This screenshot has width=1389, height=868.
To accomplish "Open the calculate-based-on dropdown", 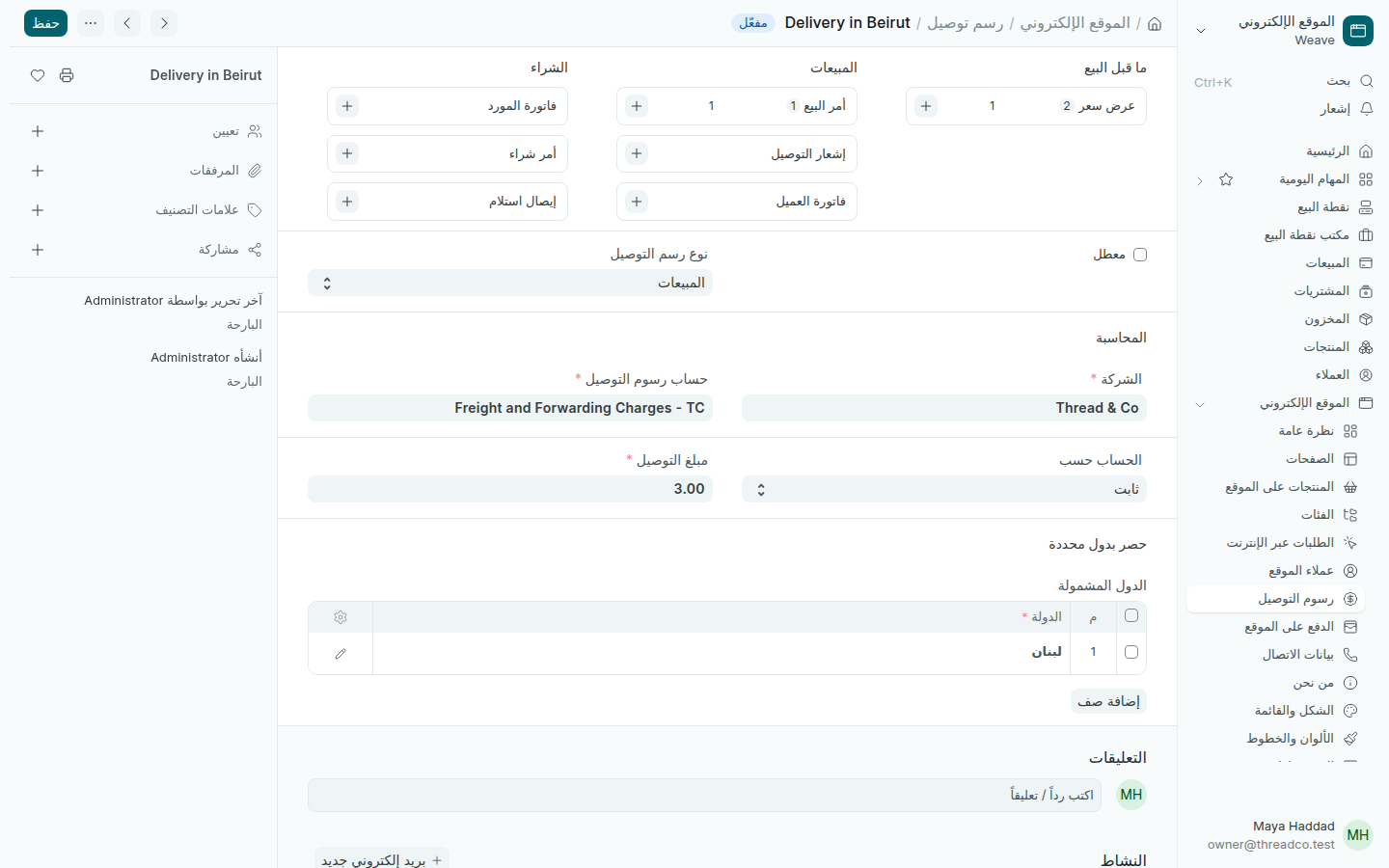I will pyautogui.click(x=944, y=489).
